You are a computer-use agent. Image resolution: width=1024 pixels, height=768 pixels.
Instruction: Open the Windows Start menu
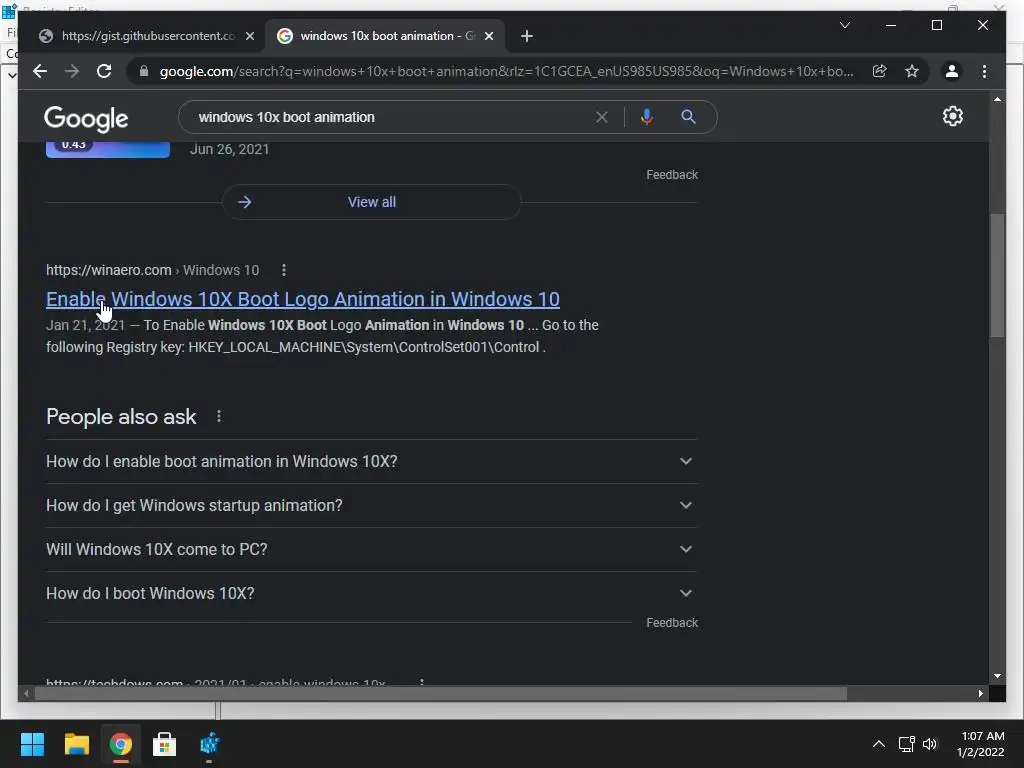click(32, 744)
